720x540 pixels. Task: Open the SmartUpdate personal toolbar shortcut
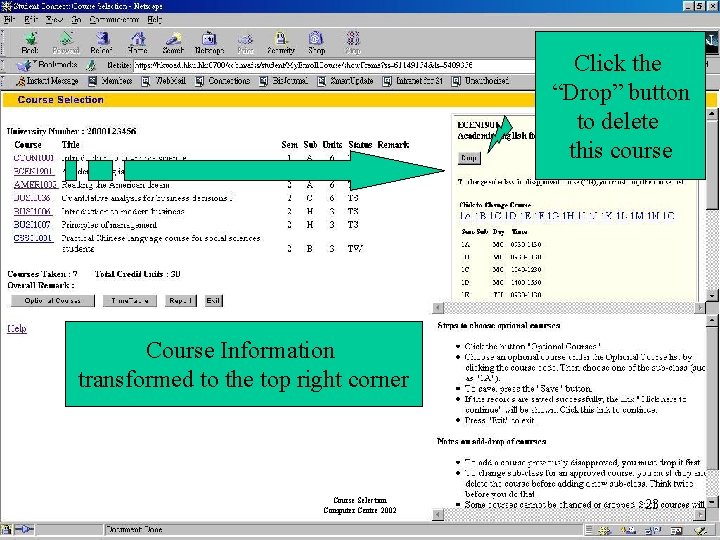345,81
